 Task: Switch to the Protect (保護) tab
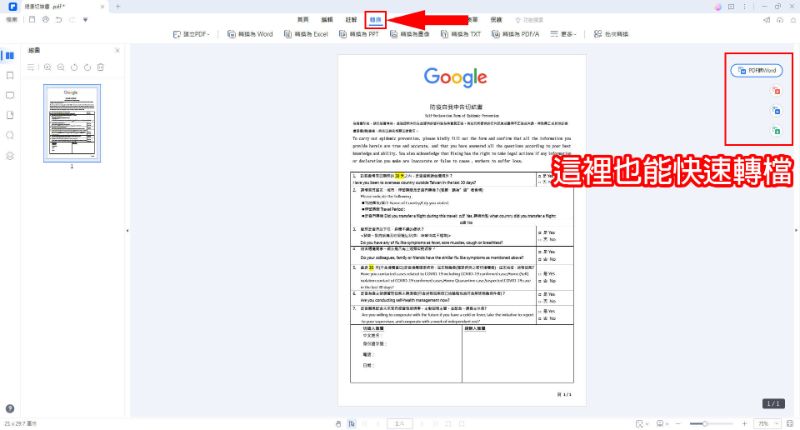coord(496,19)
